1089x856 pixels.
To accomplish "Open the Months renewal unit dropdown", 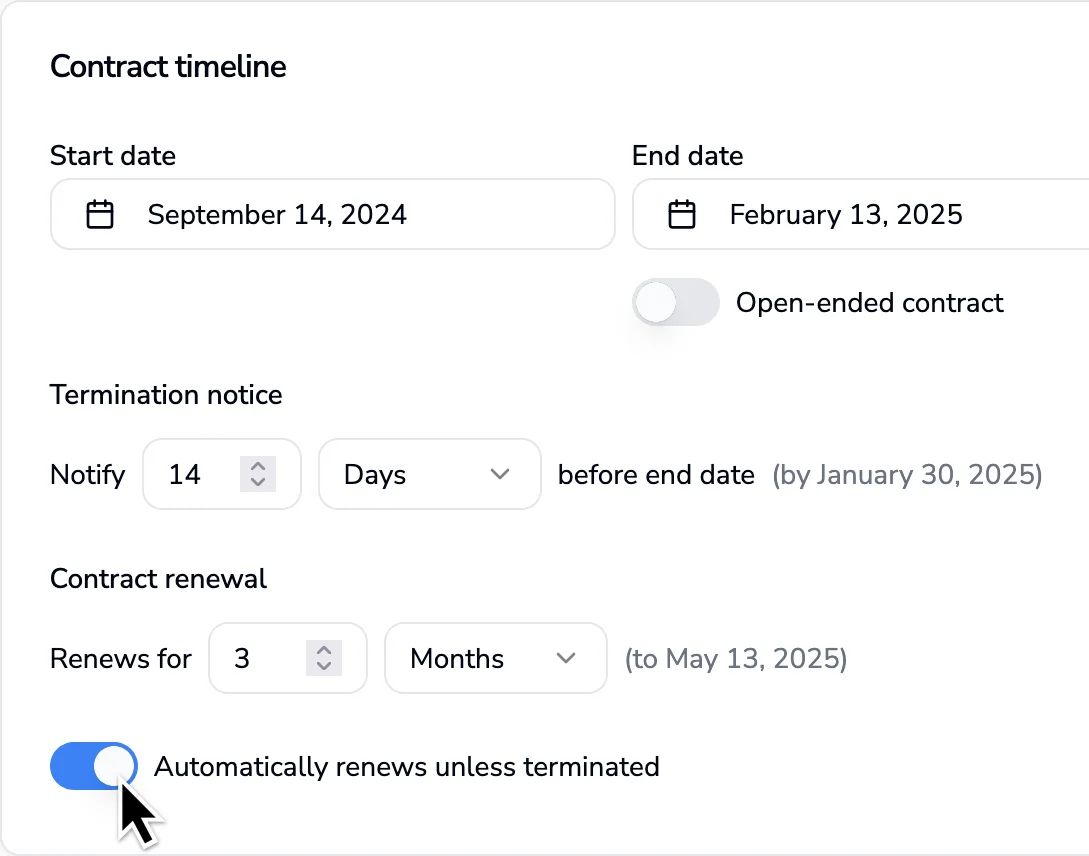I will 495,658.
